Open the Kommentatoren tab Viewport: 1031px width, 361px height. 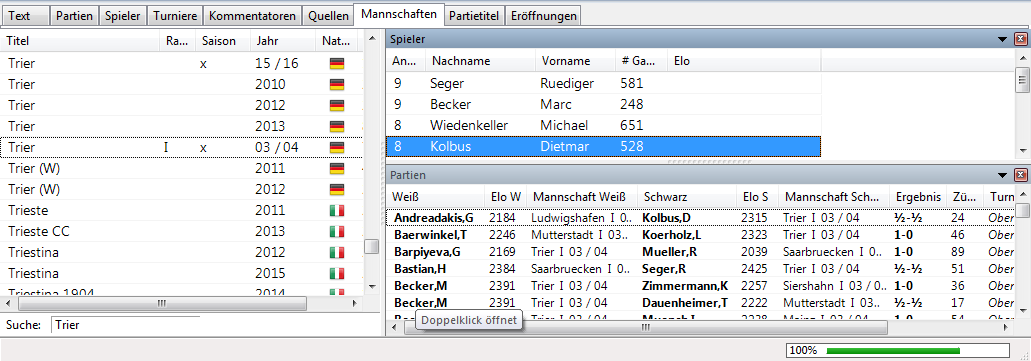[x=253, y=15]
